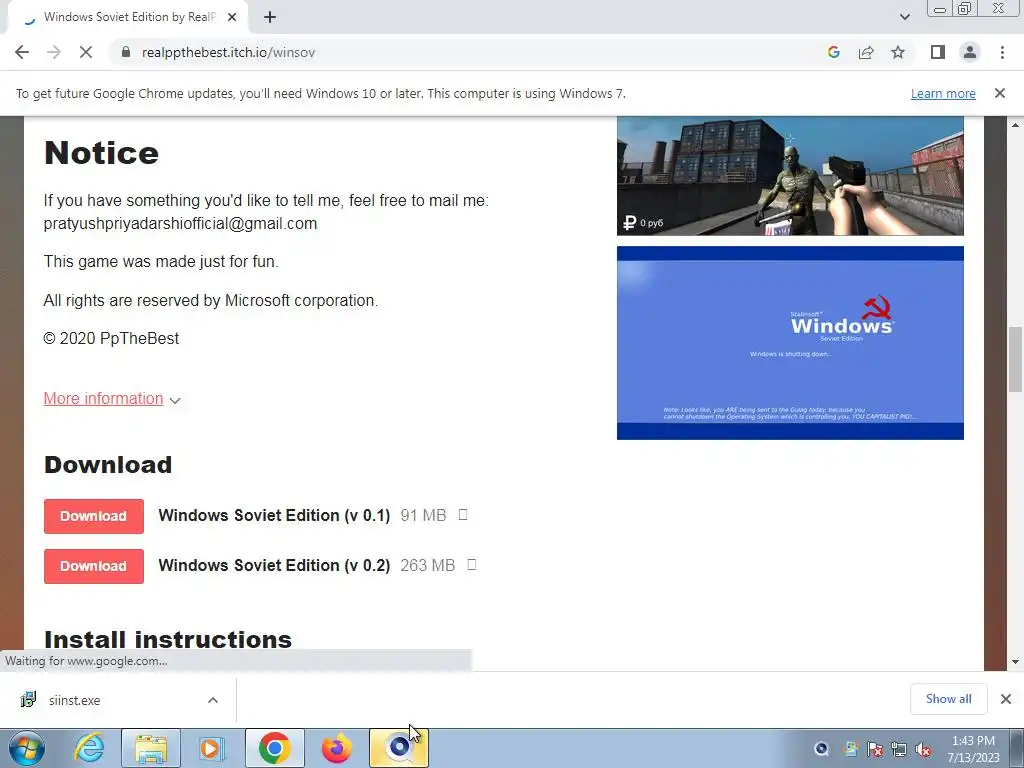Viewport: 1024px width, 768px height.
Task: Click the lock icon in address bar
Action: (x=126, y=52)
